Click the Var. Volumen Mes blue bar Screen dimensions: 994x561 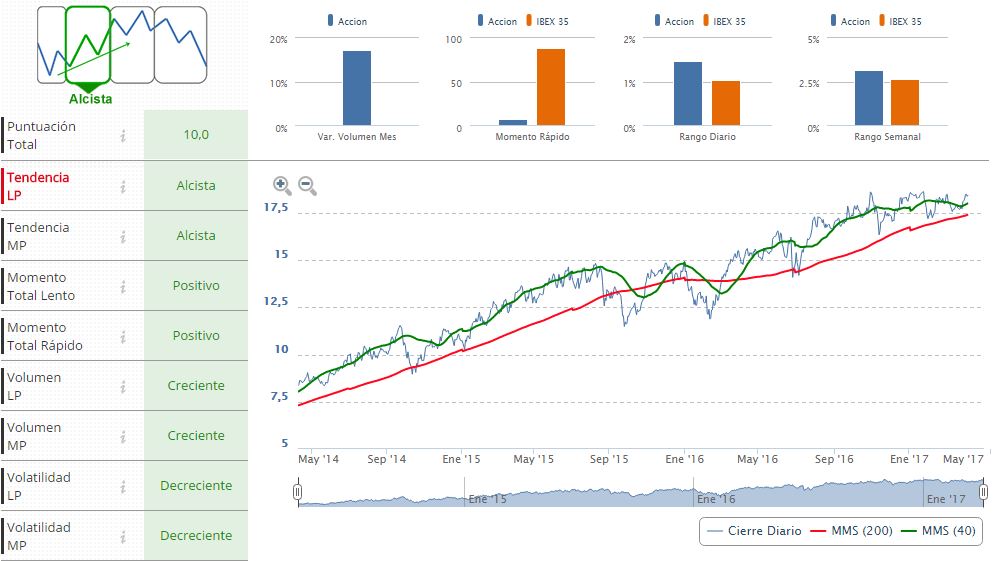[357, 88]
